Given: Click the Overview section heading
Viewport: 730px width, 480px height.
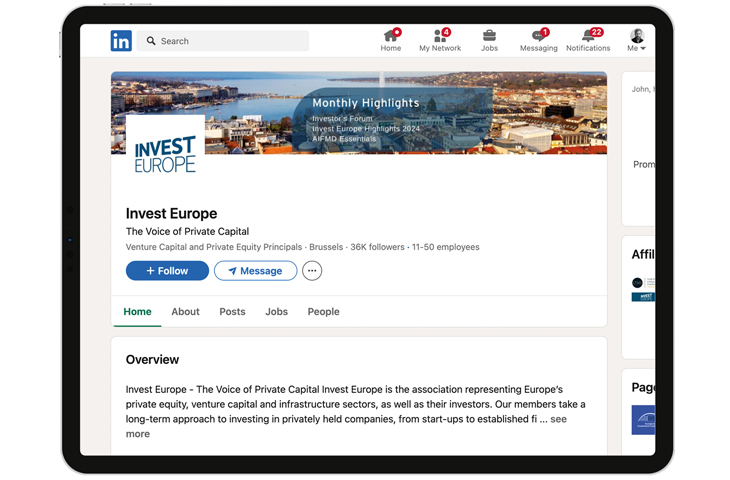Looking at the screenshot, I should (x=152, y=359).
